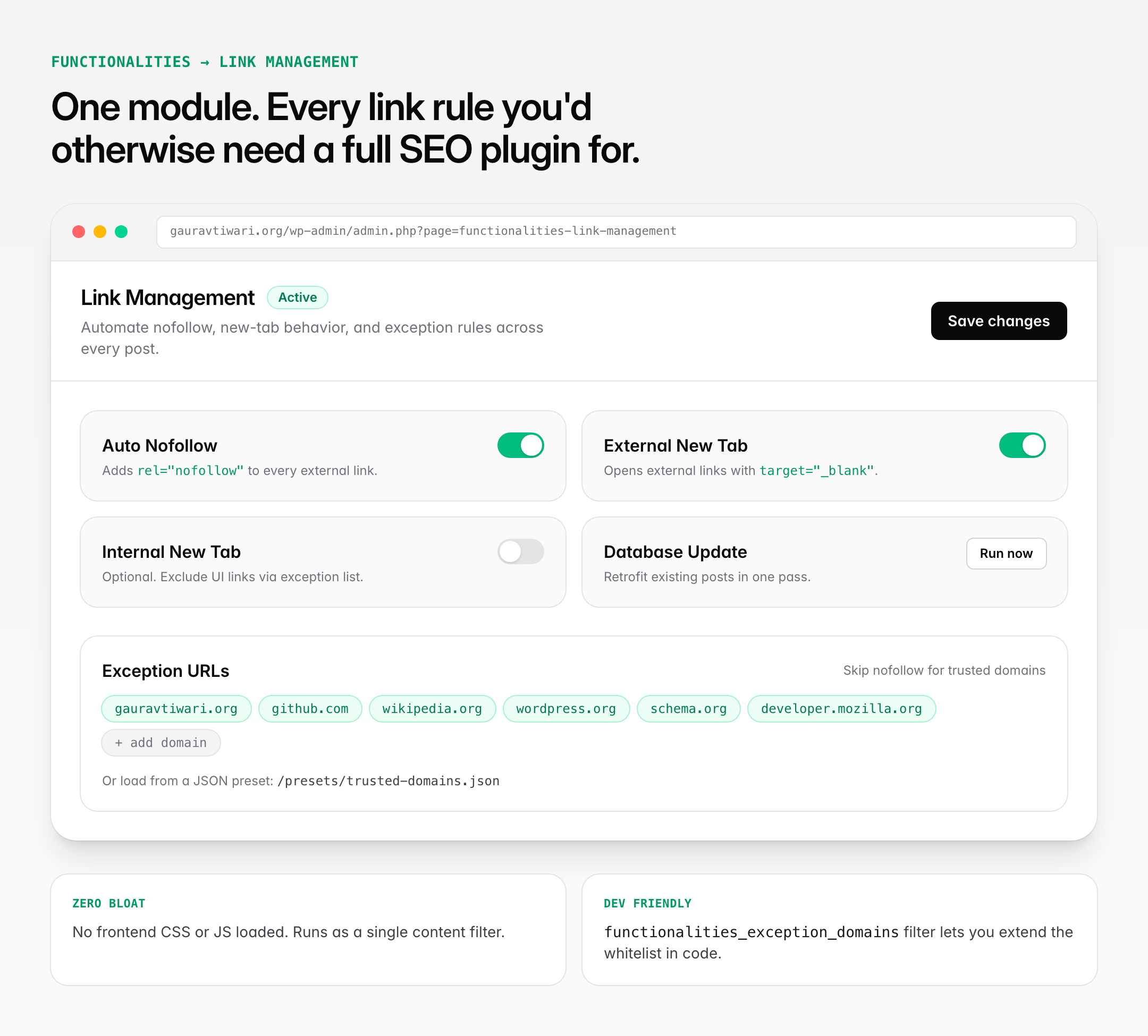Enable Internal New Tab

point(520,551)
